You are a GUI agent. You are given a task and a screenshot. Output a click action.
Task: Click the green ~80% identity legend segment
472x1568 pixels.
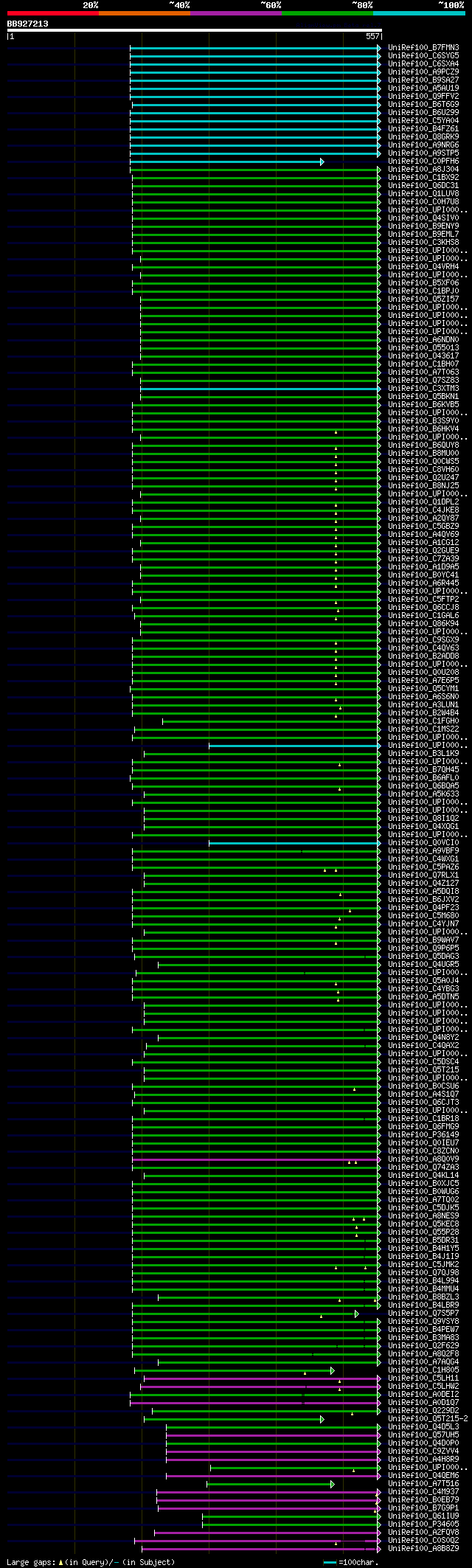pos(327,13)
